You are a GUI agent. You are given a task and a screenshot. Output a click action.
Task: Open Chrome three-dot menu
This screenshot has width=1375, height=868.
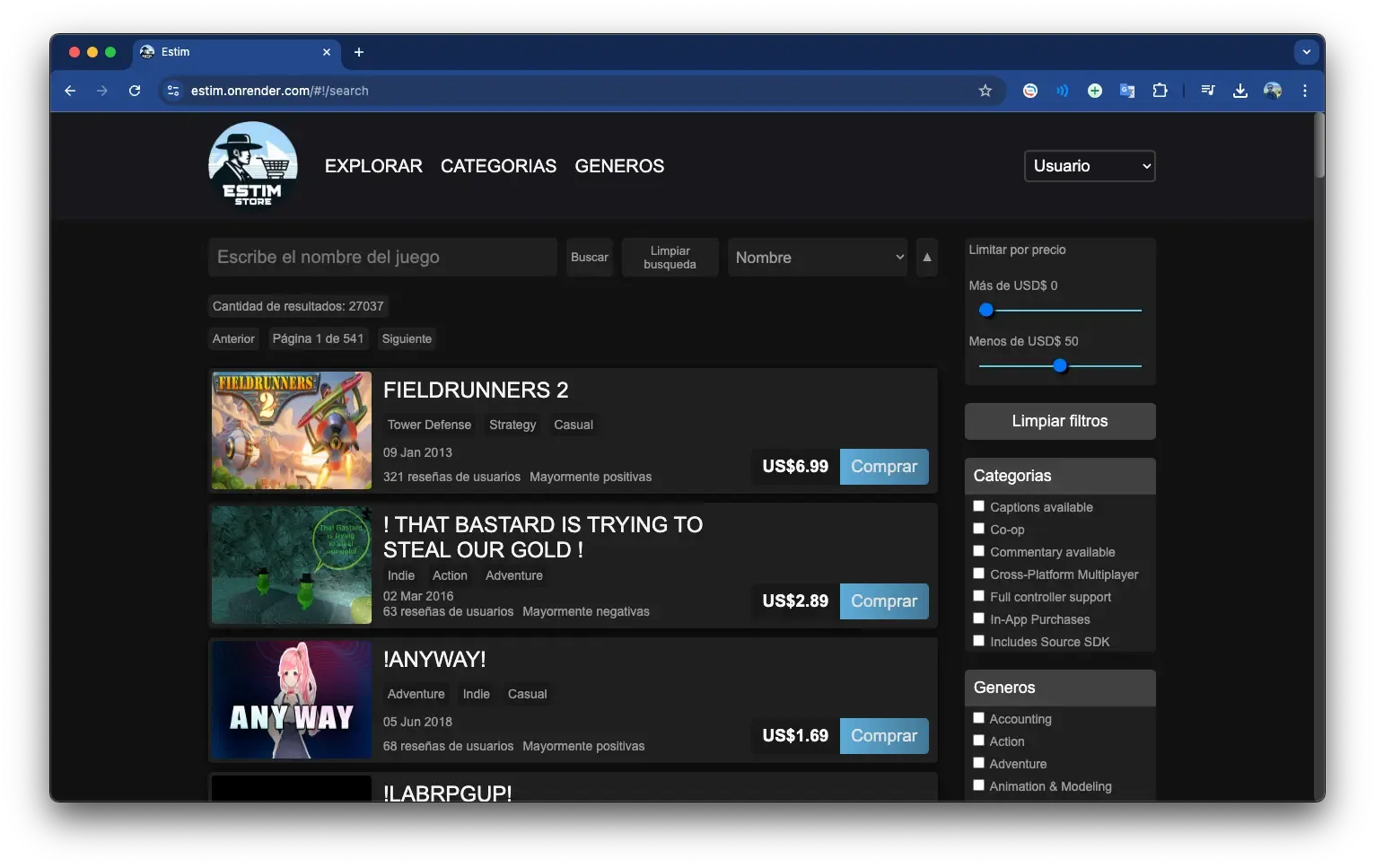(x=1305, y=91)
